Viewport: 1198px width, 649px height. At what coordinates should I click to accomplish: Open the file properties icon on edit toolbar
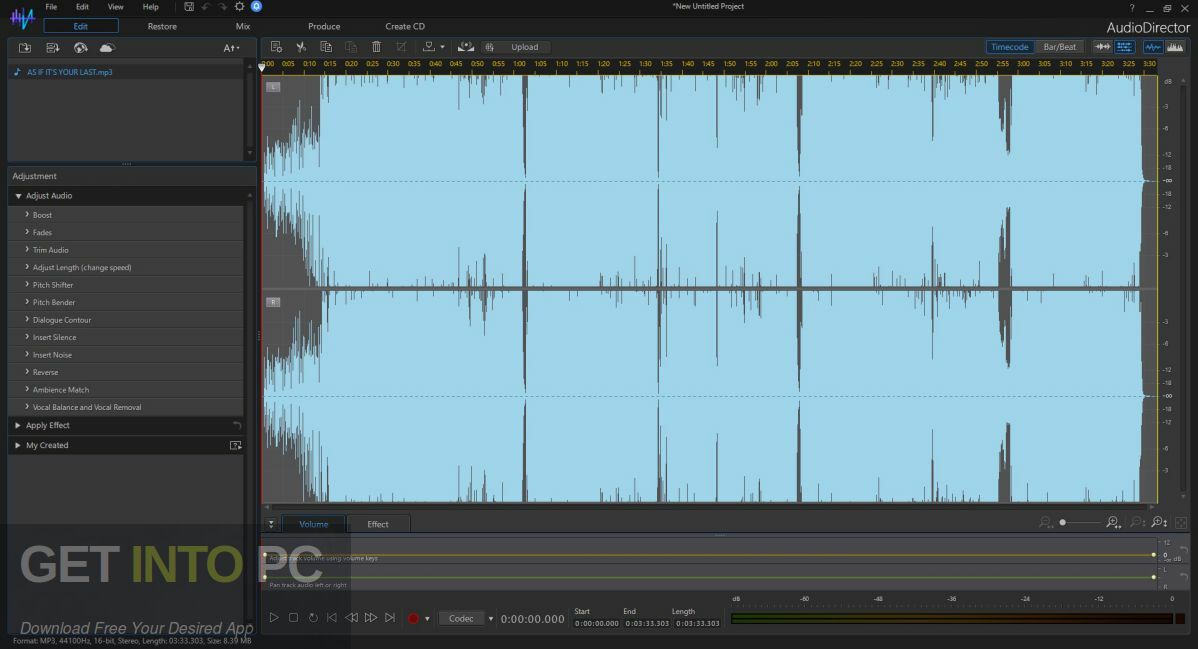[277, 47]
